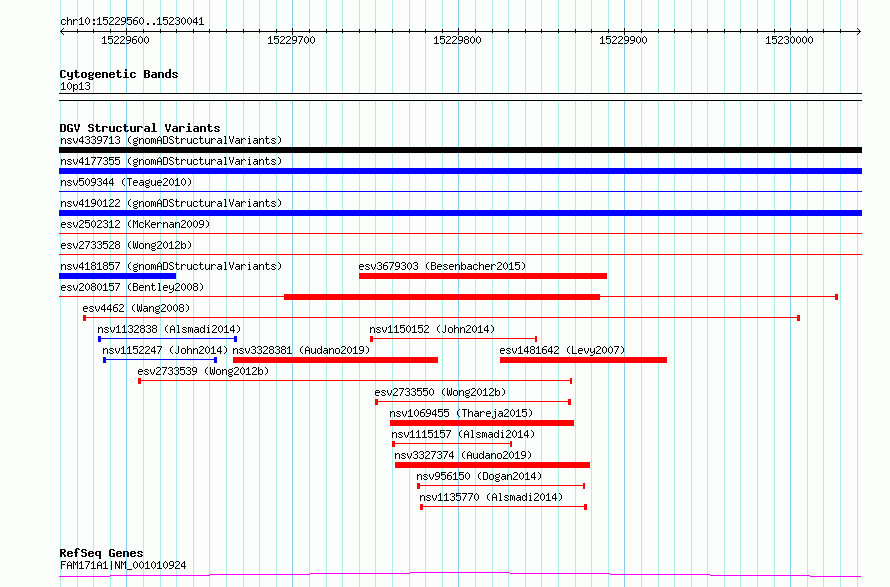Screen dimensions: 890x587
Task: Select esv2502312 (McKernan2009) variant label
Action: click(x=135, y=224)
